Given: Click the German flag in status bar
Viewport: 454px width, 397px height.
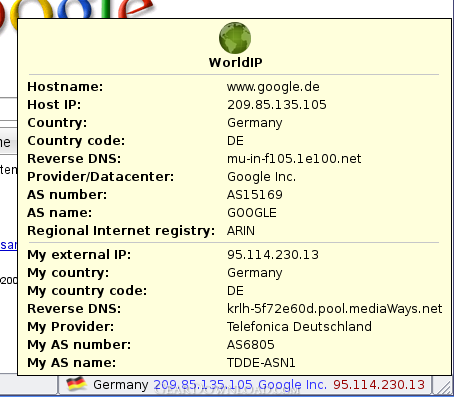Looking at the screenshot, I should [77, 384].
